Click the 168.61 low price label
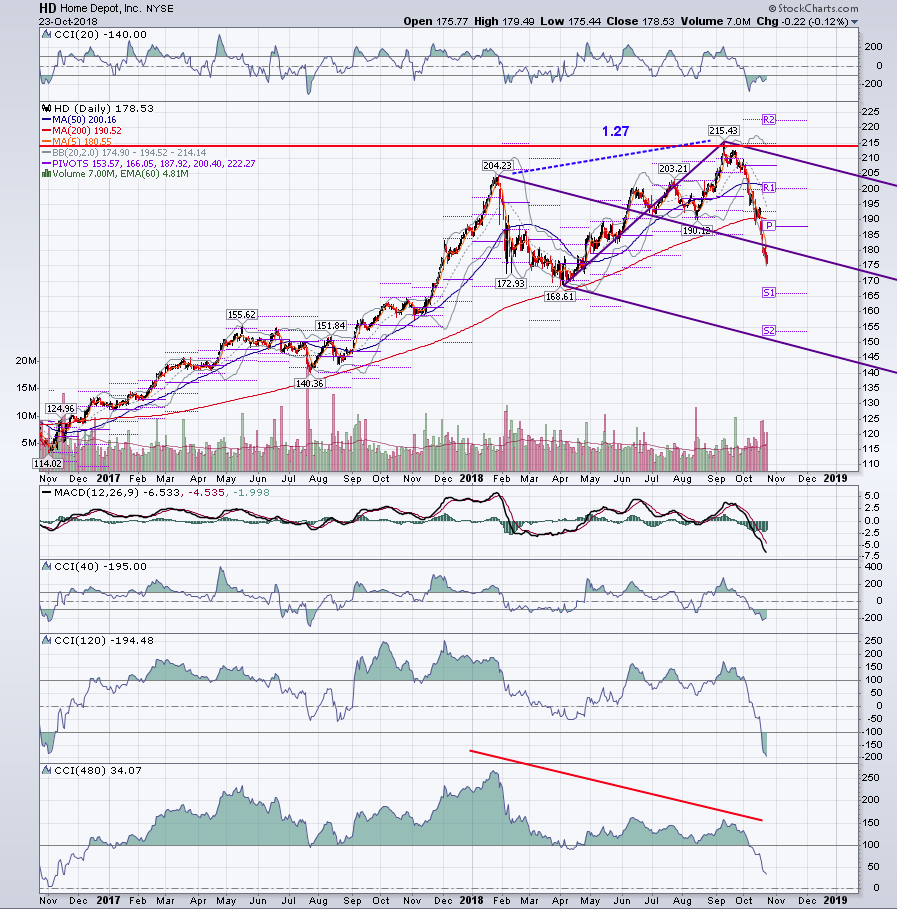Viewport: 897px width, 909px height. click(560, 296)
